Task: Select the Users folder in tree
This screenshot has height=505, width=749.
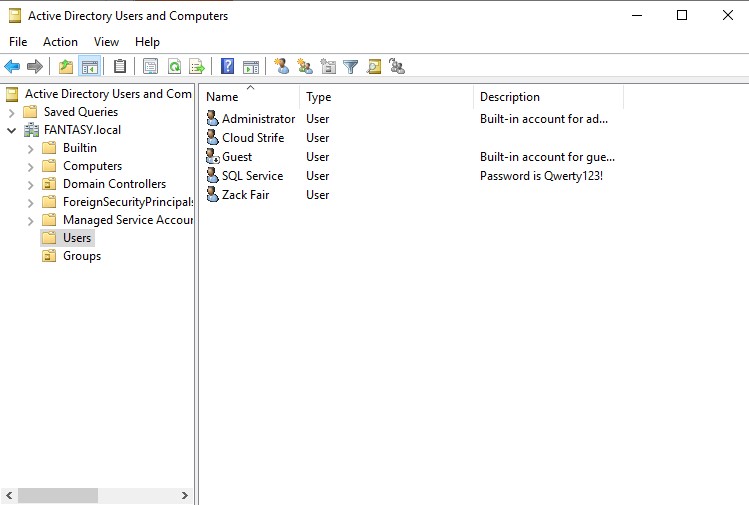Action: point(77,238)
